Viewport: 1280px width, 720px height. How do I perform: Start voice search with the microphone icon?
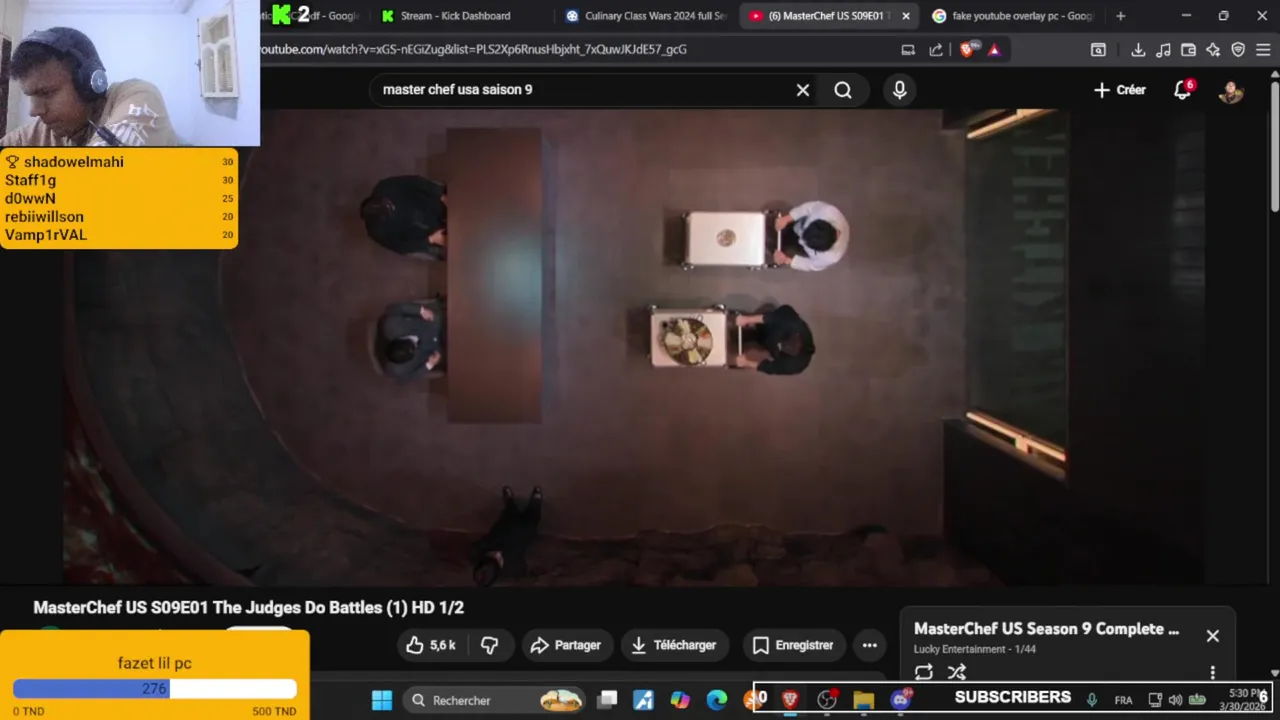tap(899, 90)
